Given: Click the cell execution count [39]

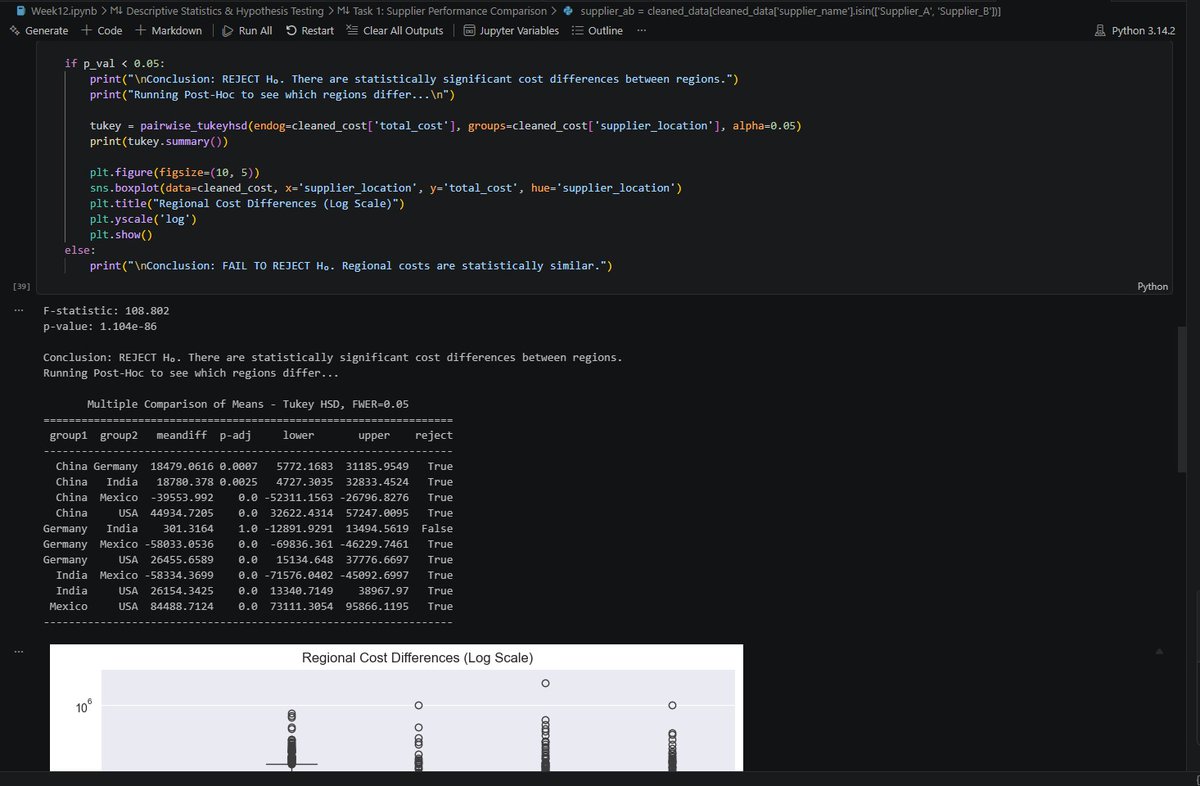Looking at the screenshot, I should point(22,286).
